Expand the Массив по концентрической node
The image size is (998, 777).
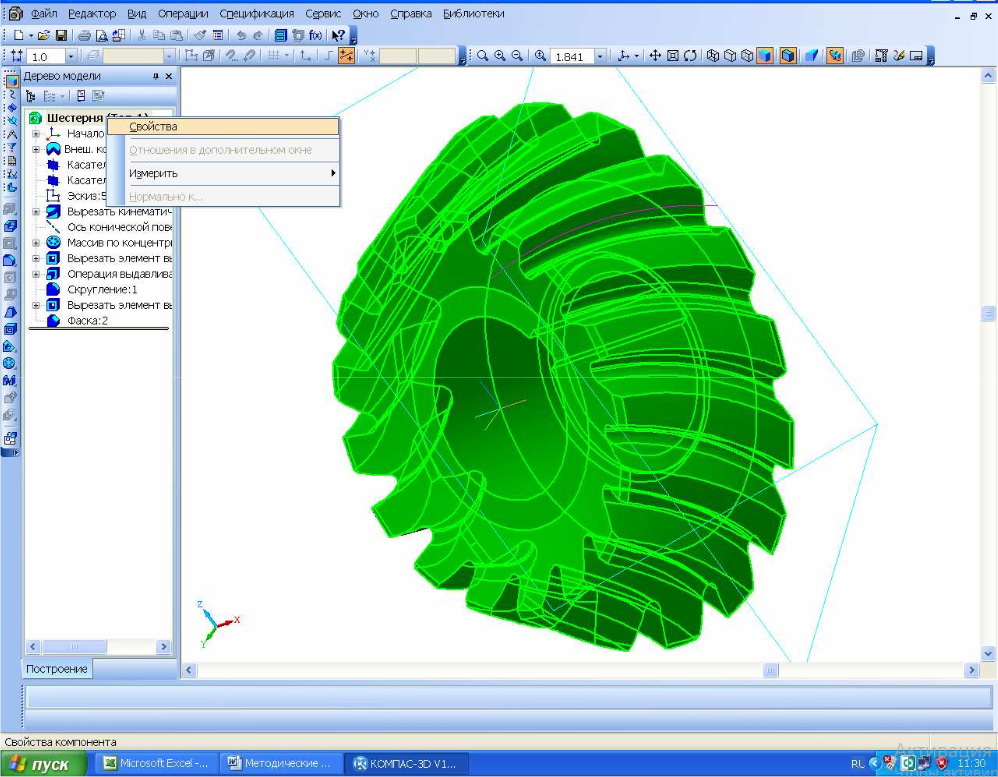pyautogui.click(x=36, y=243)
